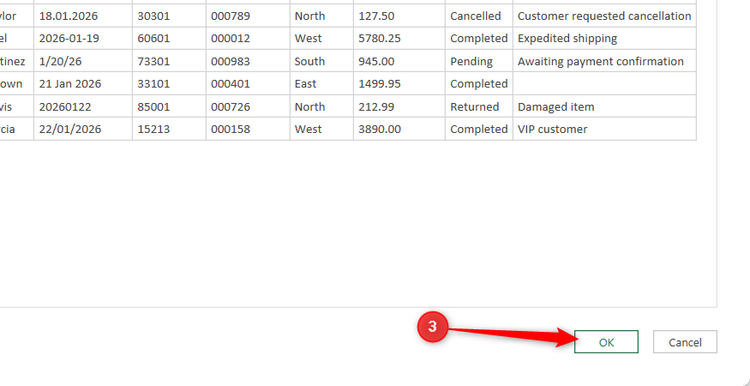Select the date cell 21 Jan 2026
This screenshot has height=386, width=750.
[83, 84]
